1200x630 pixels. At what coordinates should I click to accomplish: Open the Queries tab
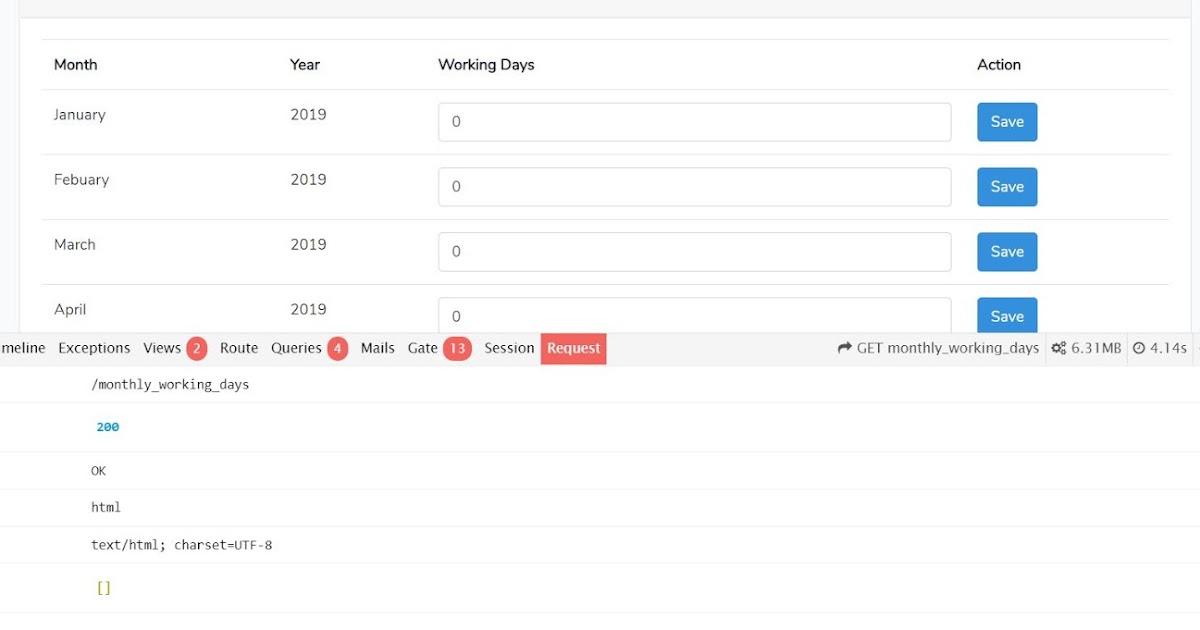[x=297, y=348]
